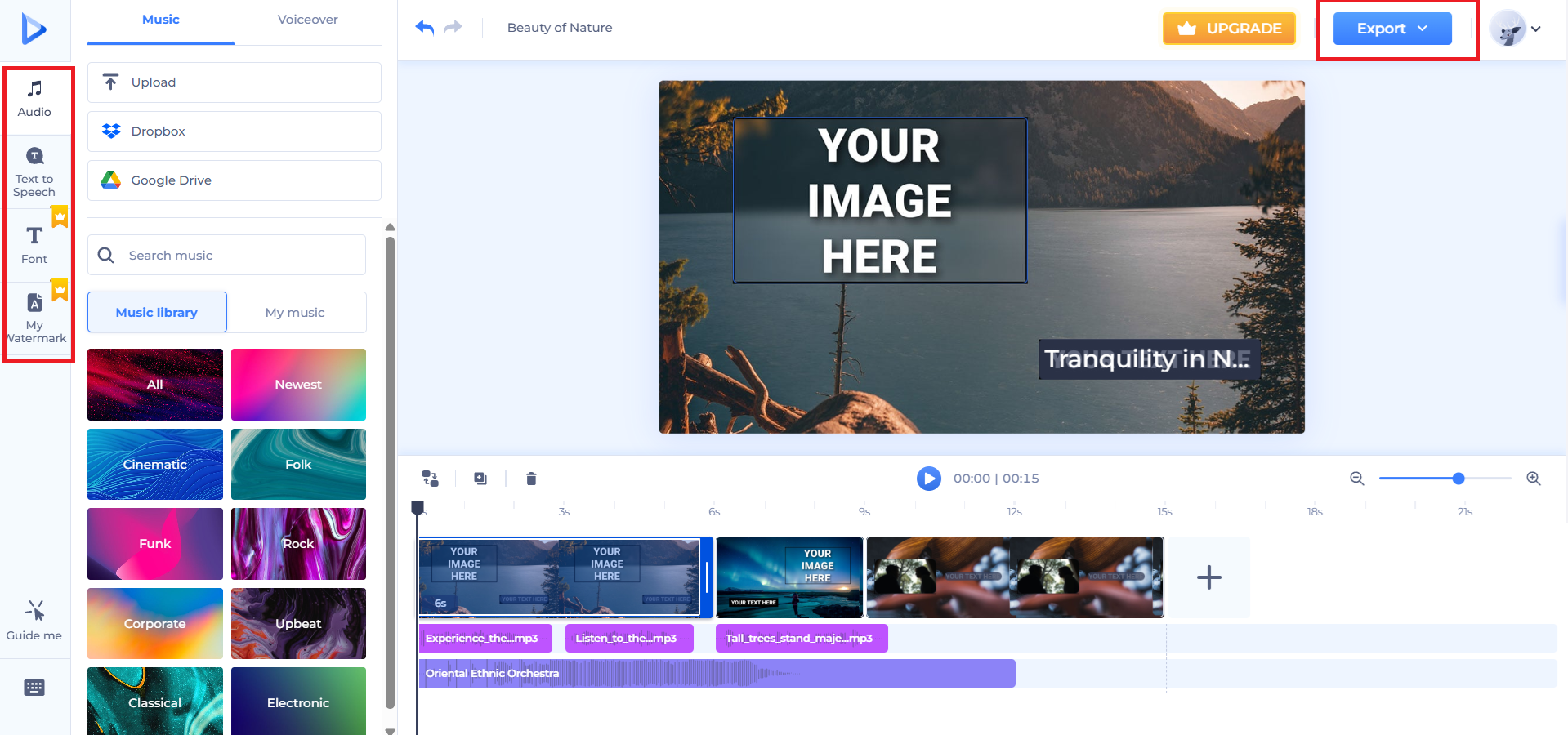The height and width of the screenshot is (735, 1568).
Task: Choose the Electronic music category
Action: point(298,702)
